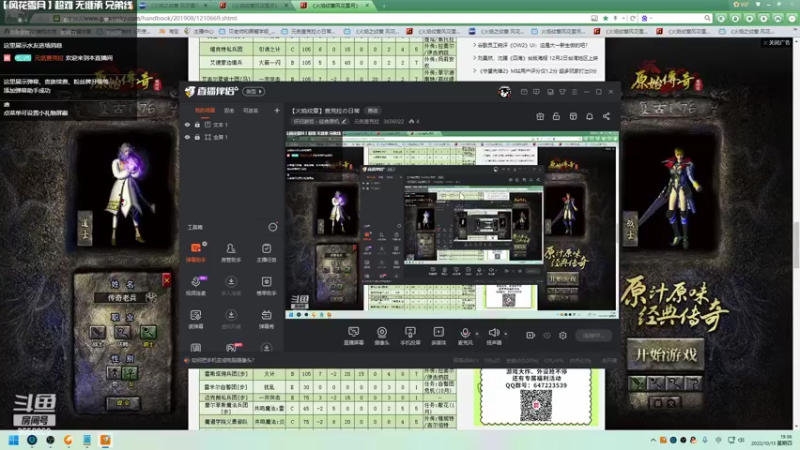Switch to the third sources tab
This screenshot has height=450, width=800.
click(x=250, y=111)
